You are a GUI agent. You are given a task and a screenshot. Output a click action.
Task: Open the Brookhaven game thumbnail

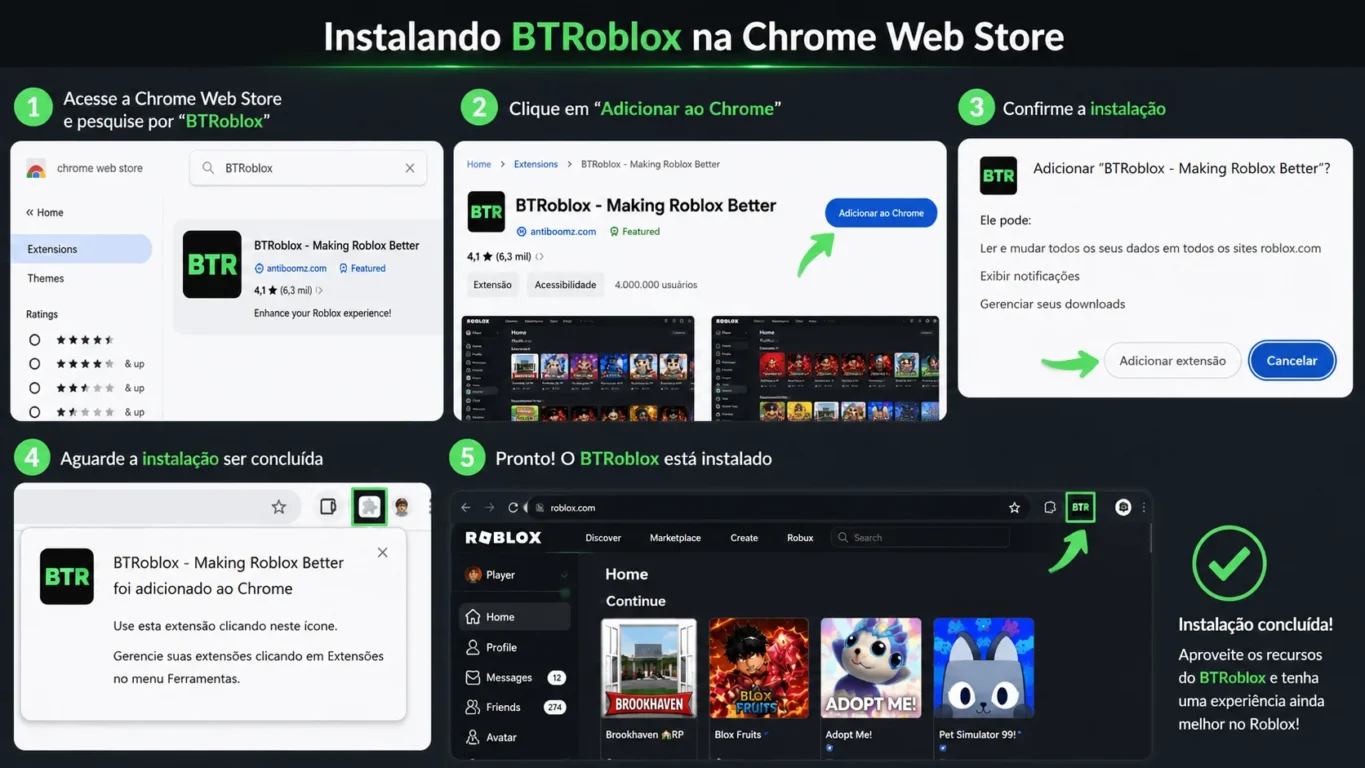649,668
